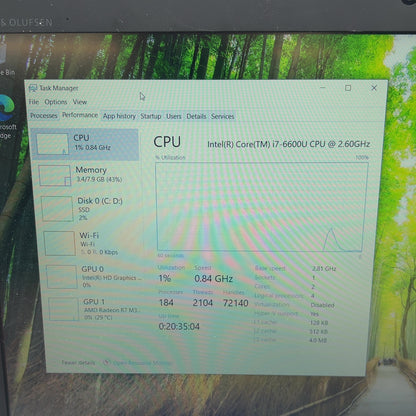Image resolution: width=416 pixels, height=416 pixels.
Task: Click Open Resource Monitor link
Action: [142, 363]
